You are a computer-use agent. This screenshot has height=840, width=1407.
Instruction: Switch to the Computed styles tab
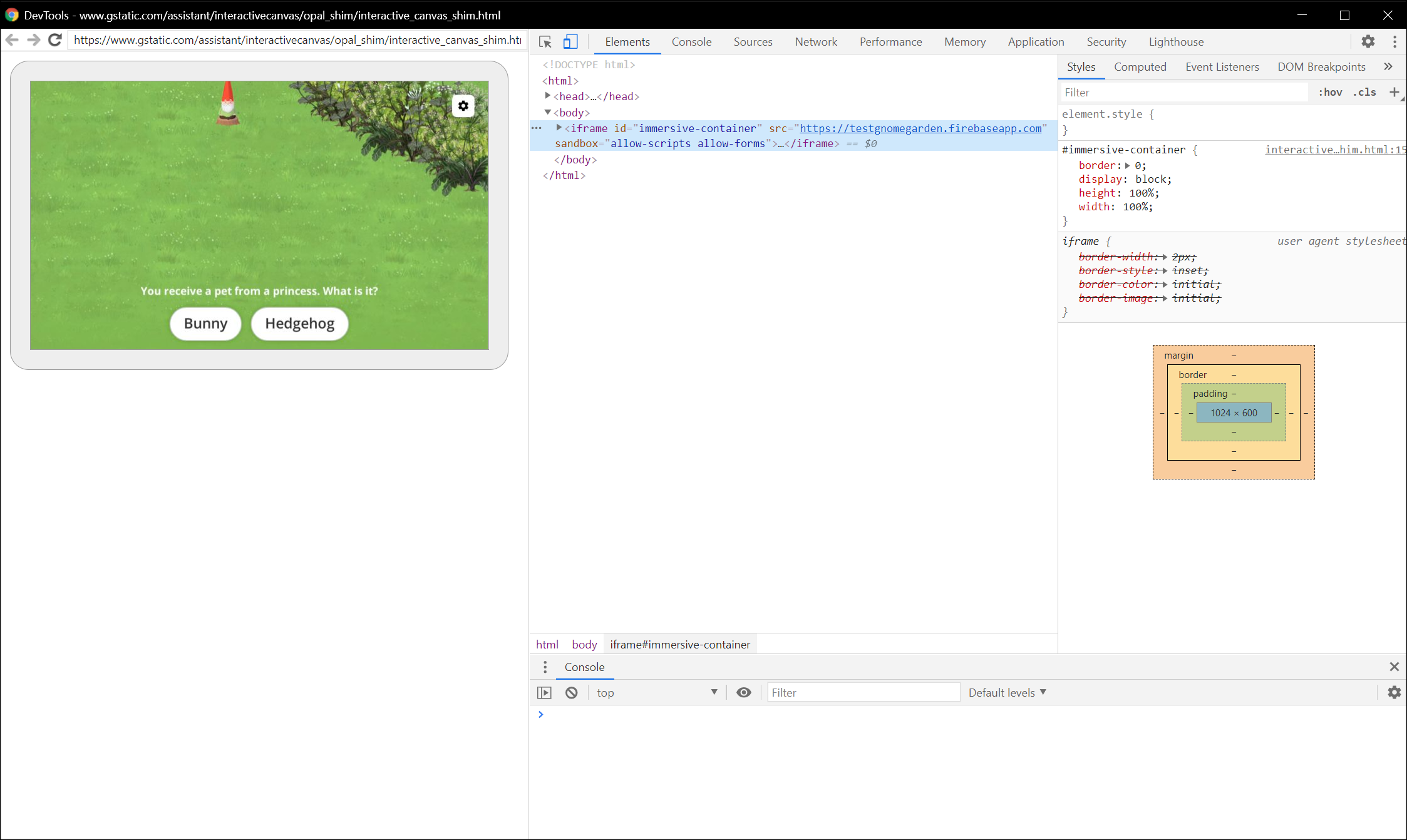1140,67
